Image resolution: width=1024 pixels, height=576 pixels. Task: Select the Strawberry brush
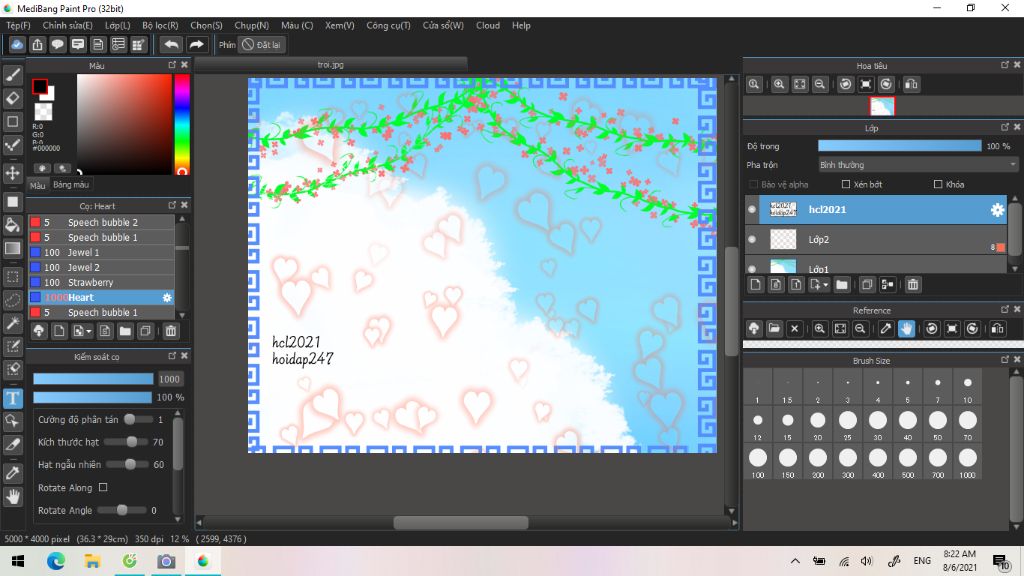coord(101,282)
